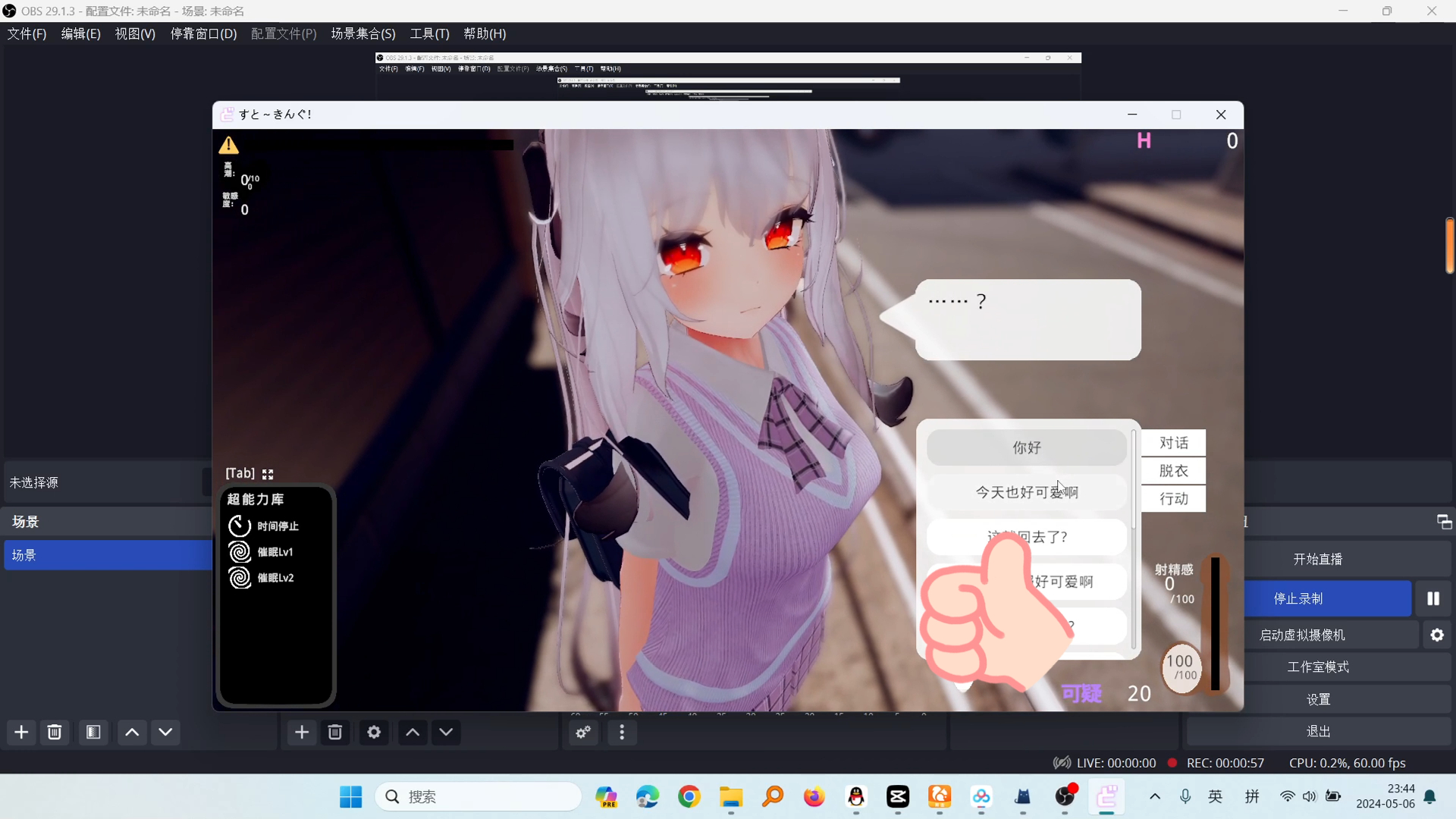Click the yellow warning triangle icon
Screen dimensions: 1456x819
pos(228,145)
